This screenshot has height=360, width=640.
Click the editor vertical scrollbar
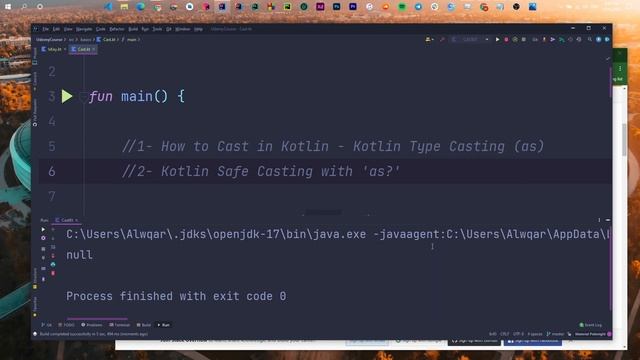(610, 82)
